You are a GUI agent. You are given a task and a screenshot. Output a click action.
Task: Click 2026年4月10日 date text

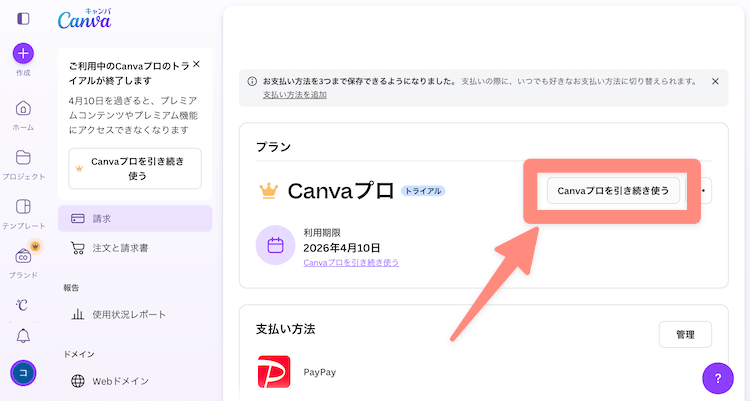[342, 248]
